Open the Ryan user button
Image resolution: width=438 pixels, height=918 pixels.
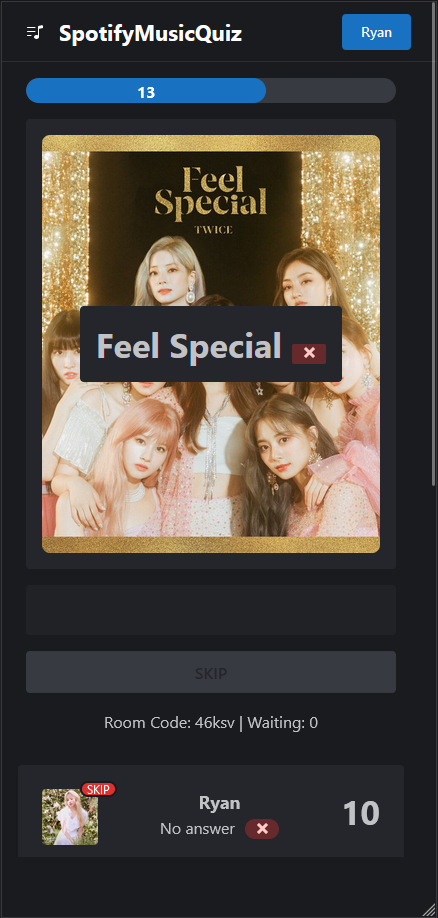377,32
